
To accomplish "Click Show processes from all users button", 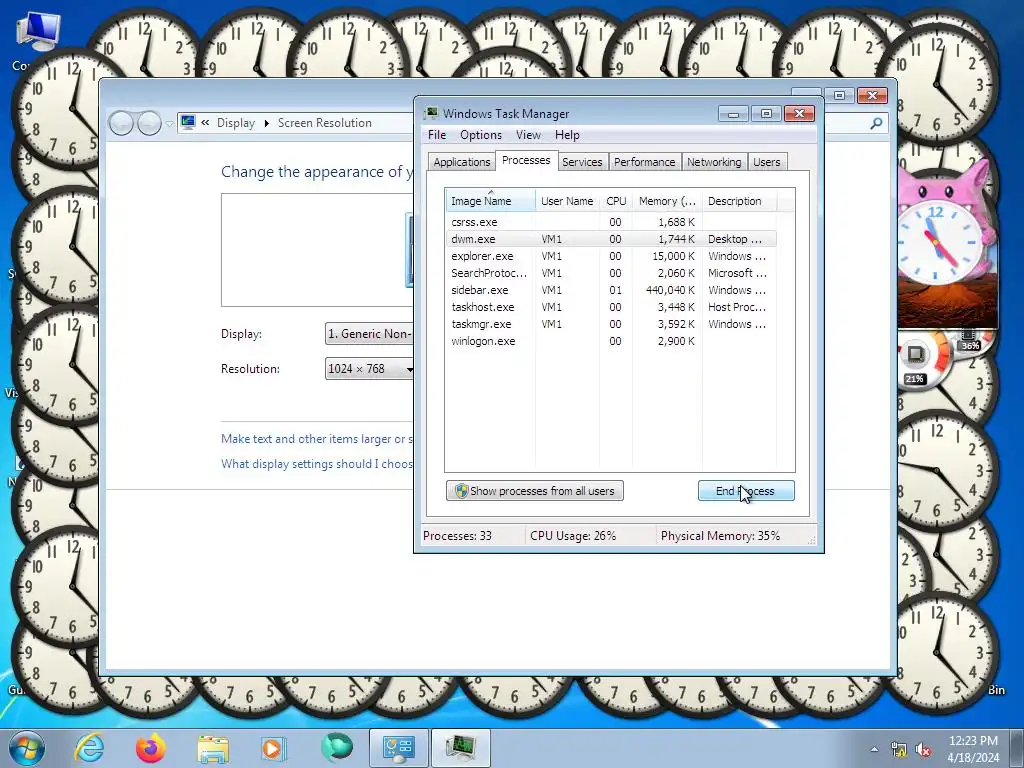I will click(x=535, y=491).
